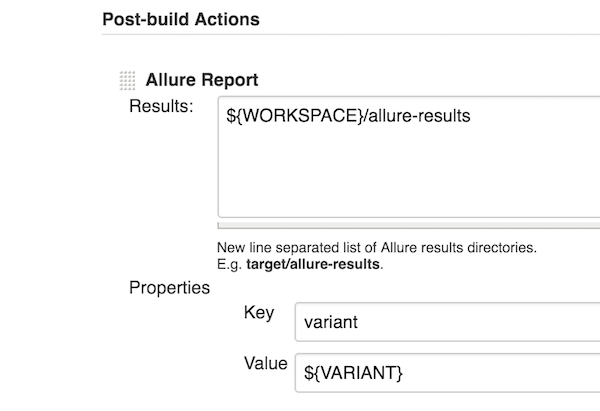Place cursor after ${VARIANT} text
This screenshot has width=600, height=411.
click(403, 373)
